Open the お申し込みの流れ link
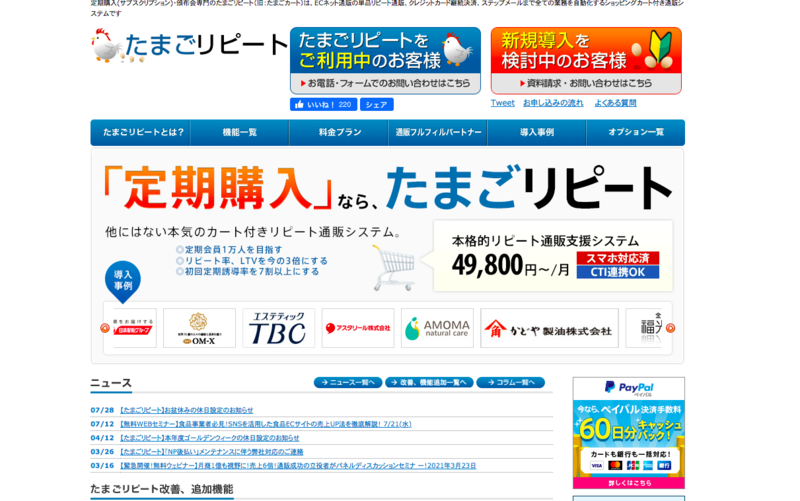 point(553,103)
